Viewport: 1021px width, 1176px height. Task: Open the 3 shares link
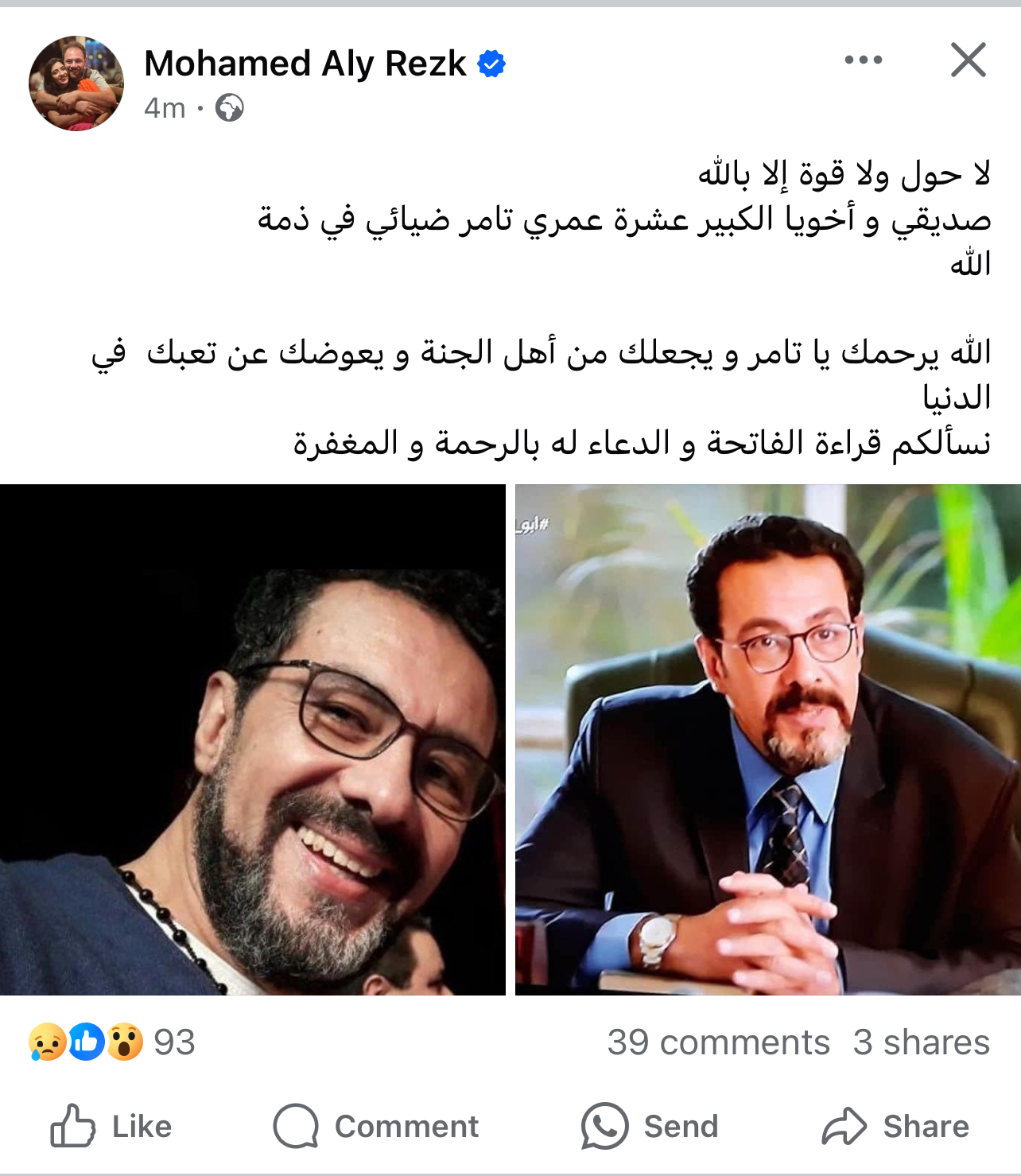click(x=922, y=1042)
